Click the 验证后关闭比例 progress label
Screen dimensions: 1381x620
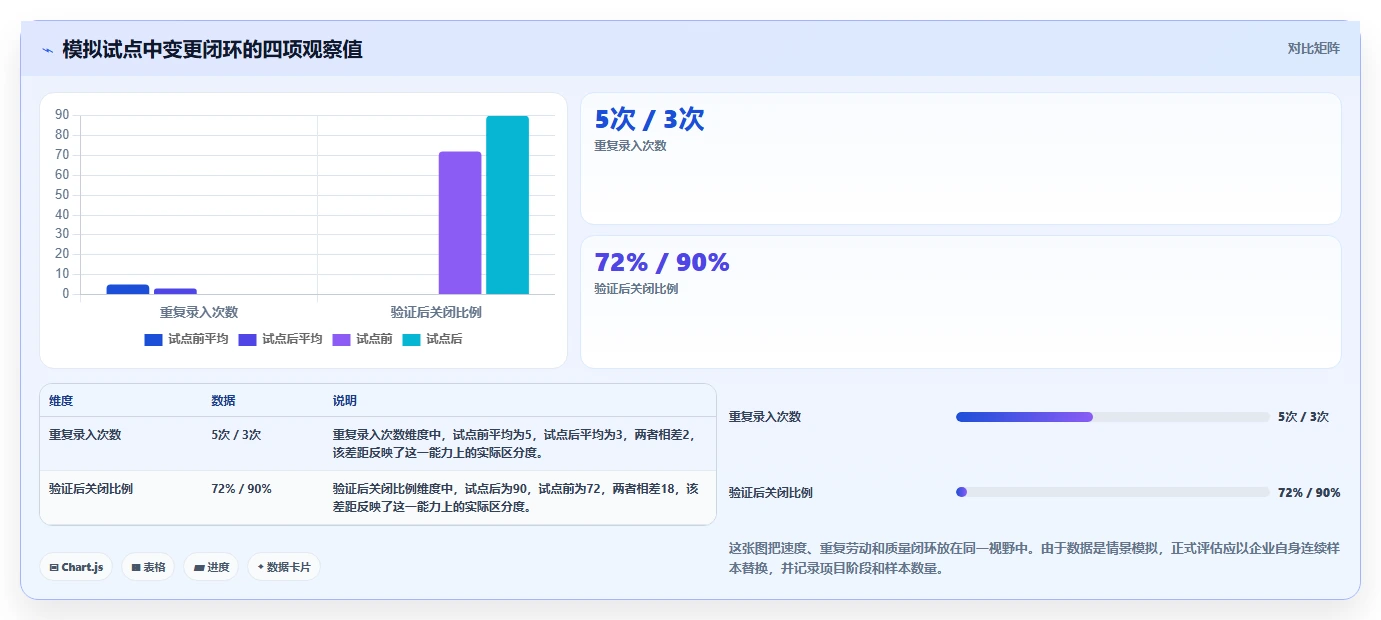tap(771, 493)
